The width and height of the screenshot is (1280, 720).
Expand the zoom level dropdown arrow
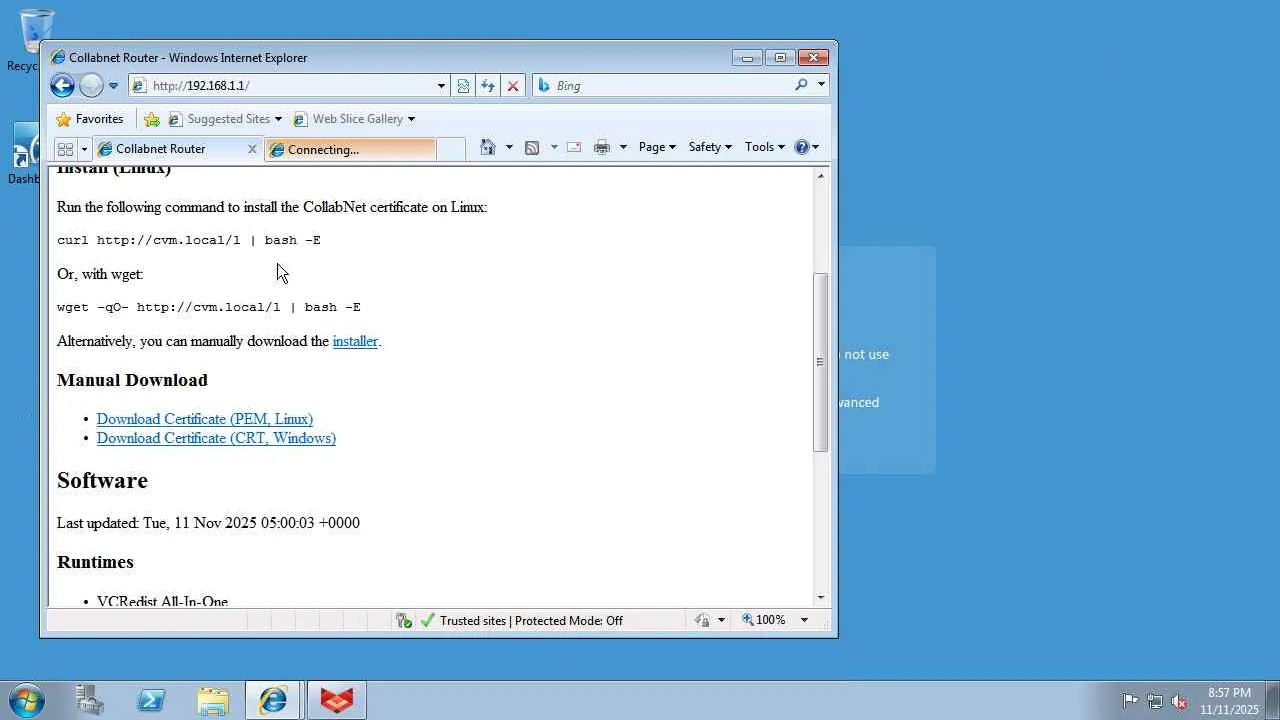pyautogui.click(x=804, y=621)
